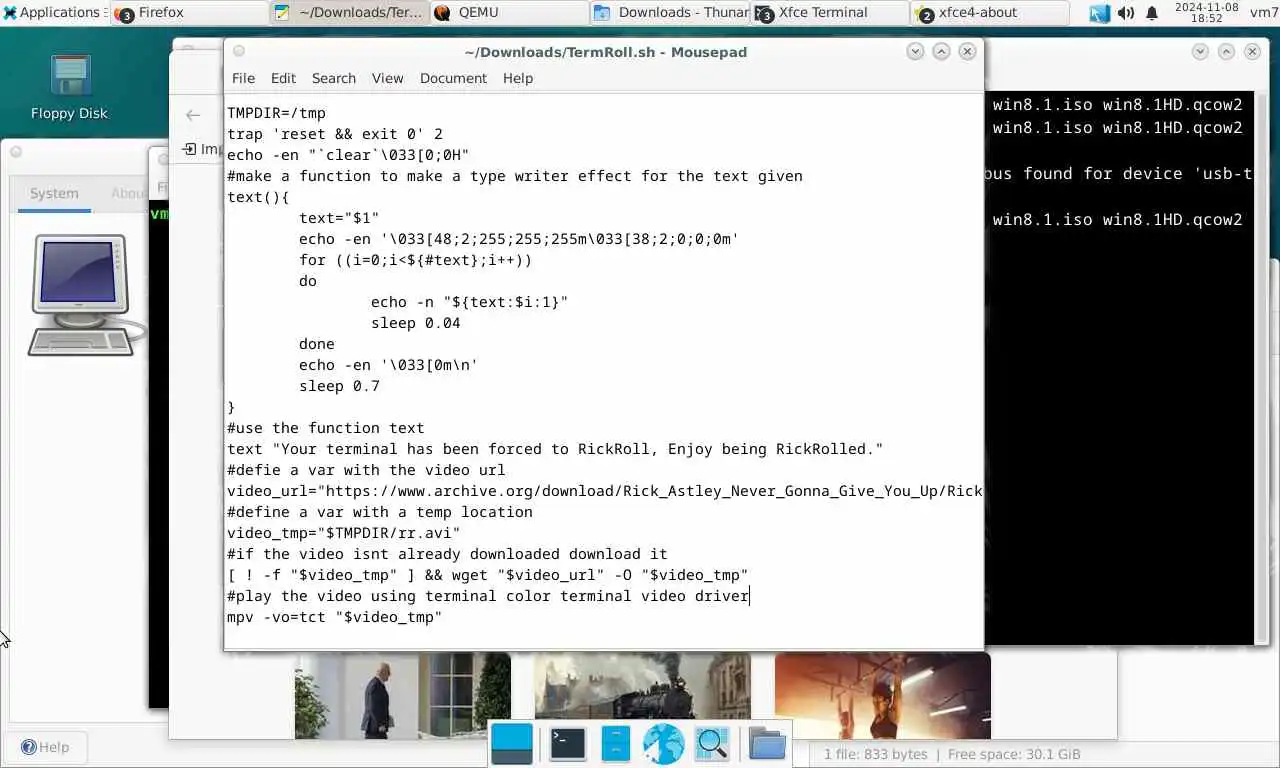Select the Mousepad TermRoll.sh taskbar item
Image resolution: width=1280 pixels, height=768 pixels.
pos(349,13)
